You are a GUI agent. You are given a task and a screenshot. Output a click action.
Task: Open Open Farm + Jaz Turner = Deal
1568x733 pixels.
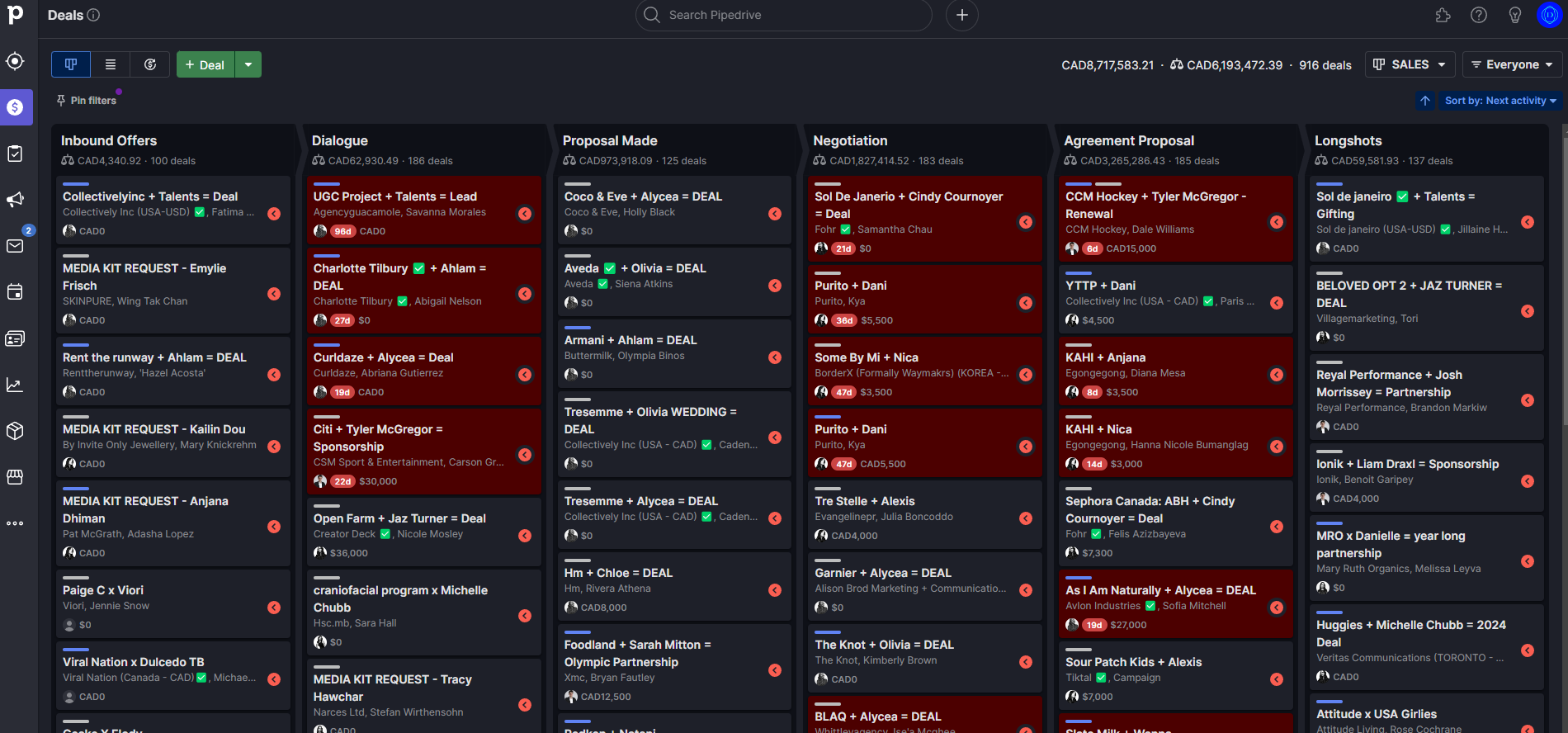coord(424,532)
